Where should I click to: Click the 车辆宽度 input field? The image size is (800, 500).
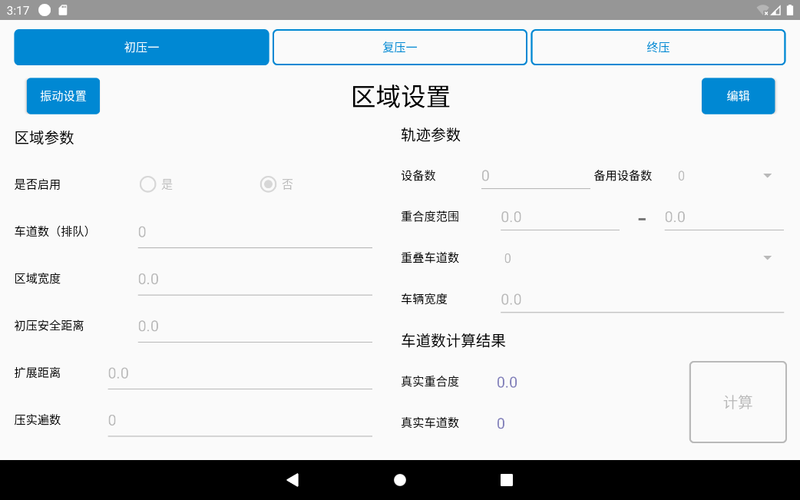tap(642, 299)
